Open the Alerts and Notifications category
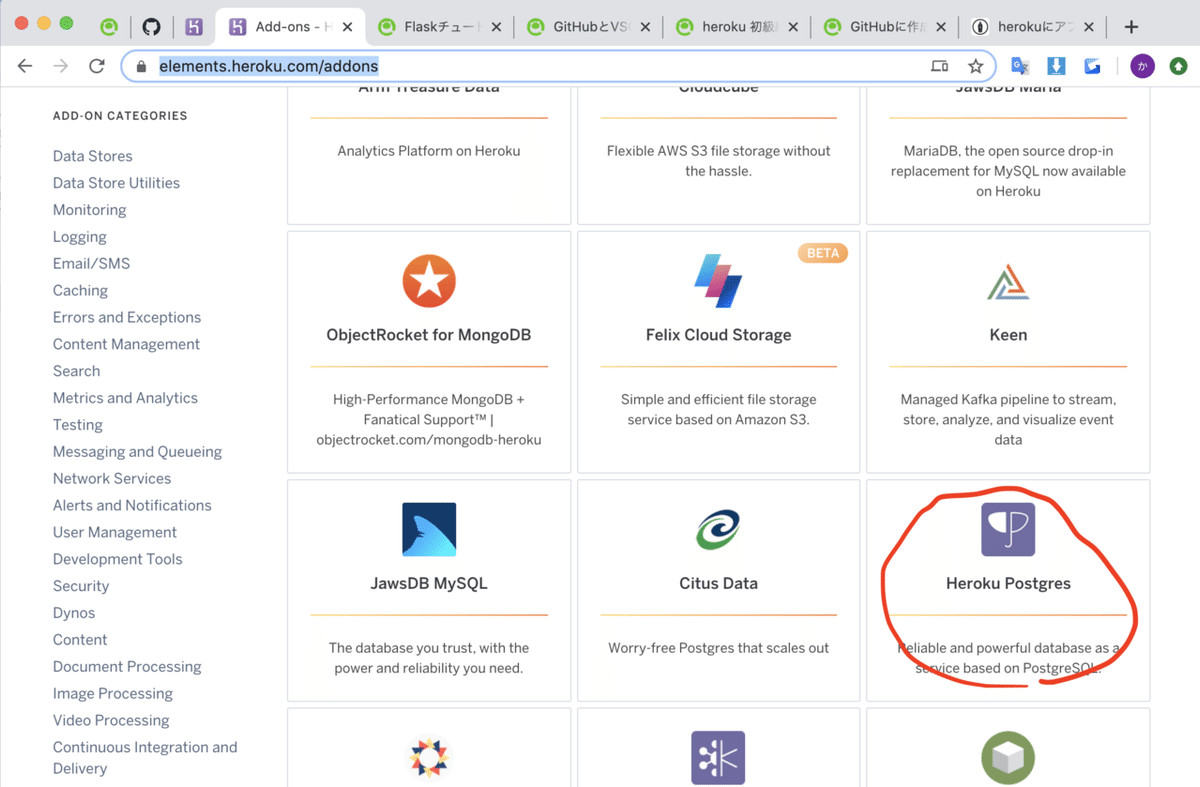The width and height of the screenshot is (1200, 787). pos(132,506)
